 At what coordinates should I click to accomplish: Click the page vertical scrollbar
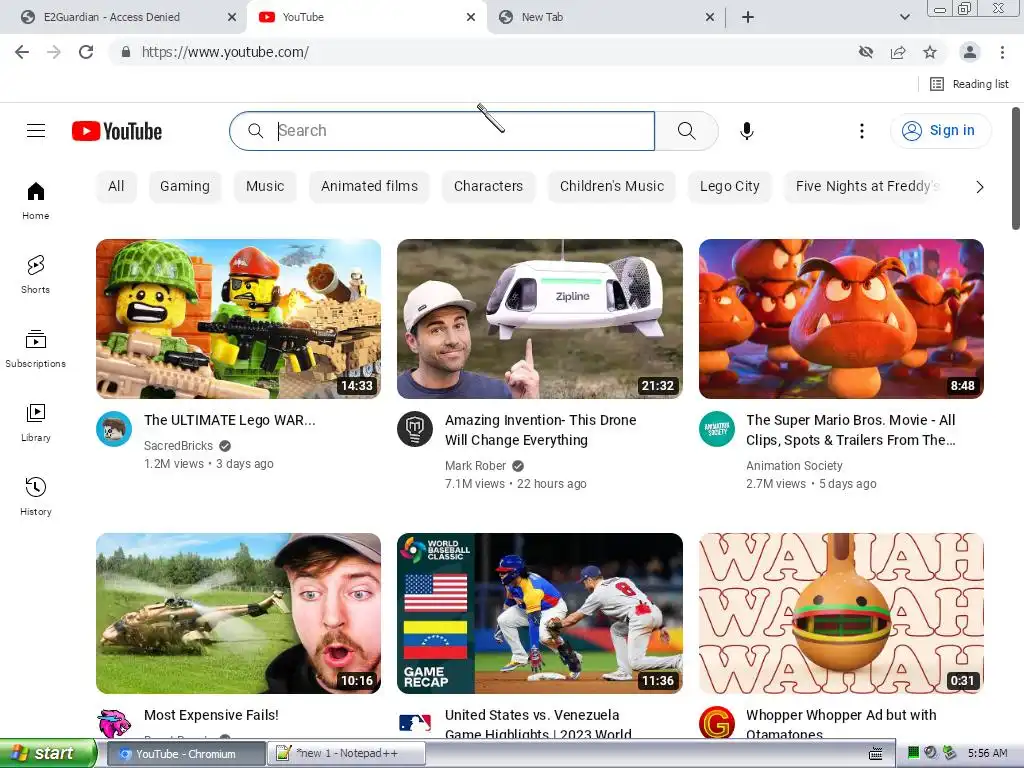pyautogui.click(x=1016, y=168)
